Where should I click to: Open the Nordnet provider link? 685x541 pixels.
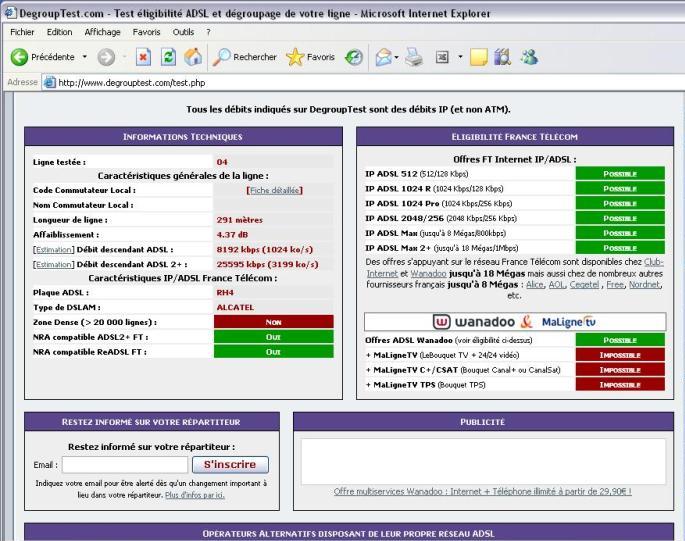[645, 284]
